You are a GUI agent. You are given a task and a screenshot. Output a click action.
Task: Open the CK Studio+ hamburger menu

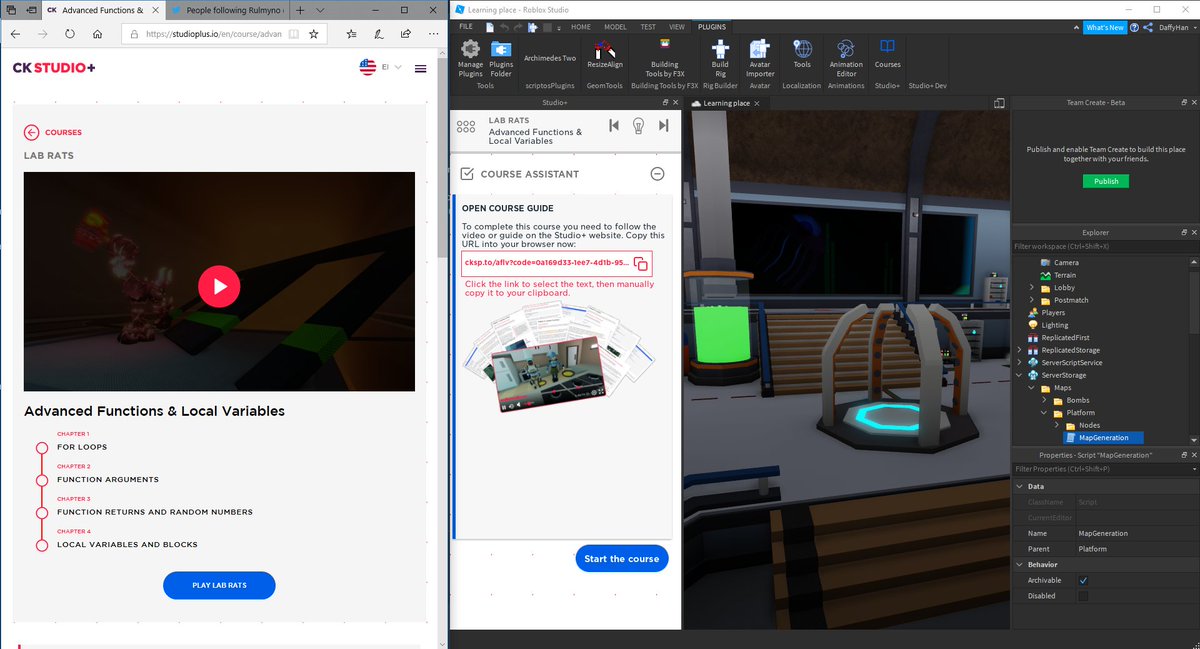pos(420,68)
